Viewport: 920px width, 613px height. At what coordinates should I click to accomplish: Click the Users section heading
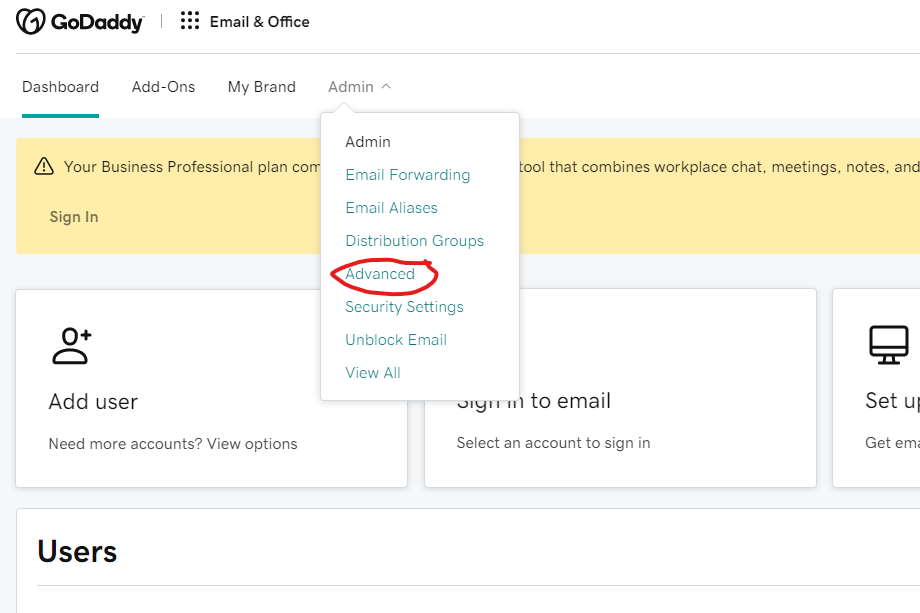(77, 551)
